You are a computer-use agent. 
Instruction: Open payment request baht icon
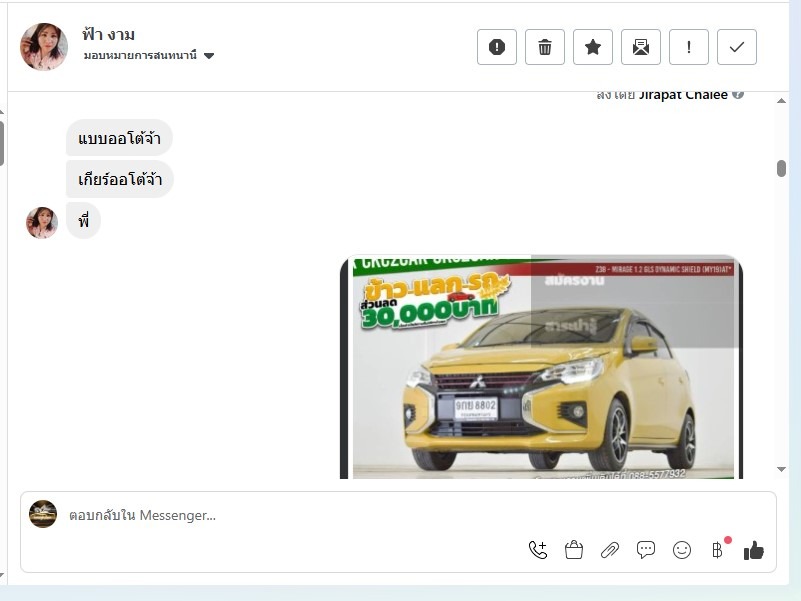[x=718, y=550]
